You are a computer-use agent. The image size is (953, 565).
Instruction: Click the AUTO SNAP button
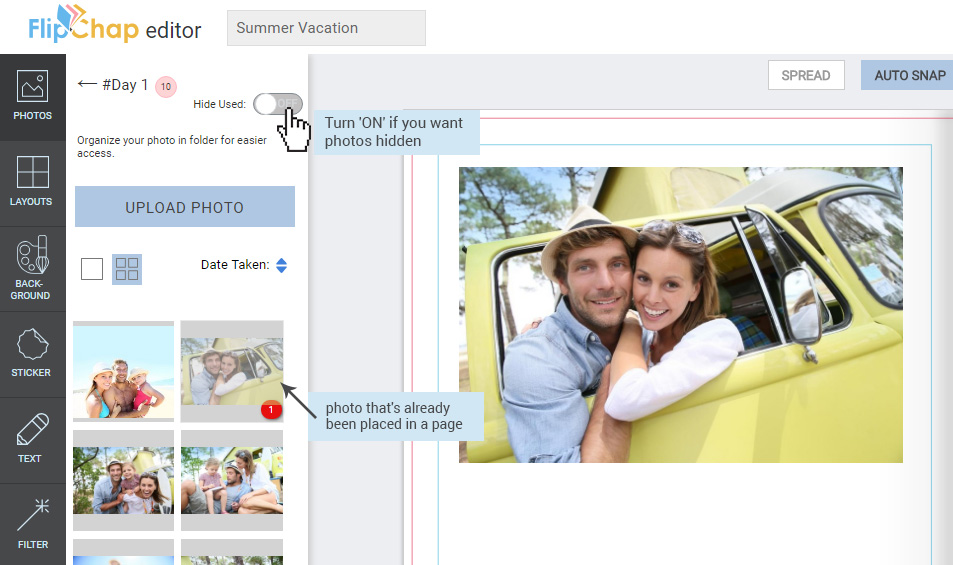(909, 75)
